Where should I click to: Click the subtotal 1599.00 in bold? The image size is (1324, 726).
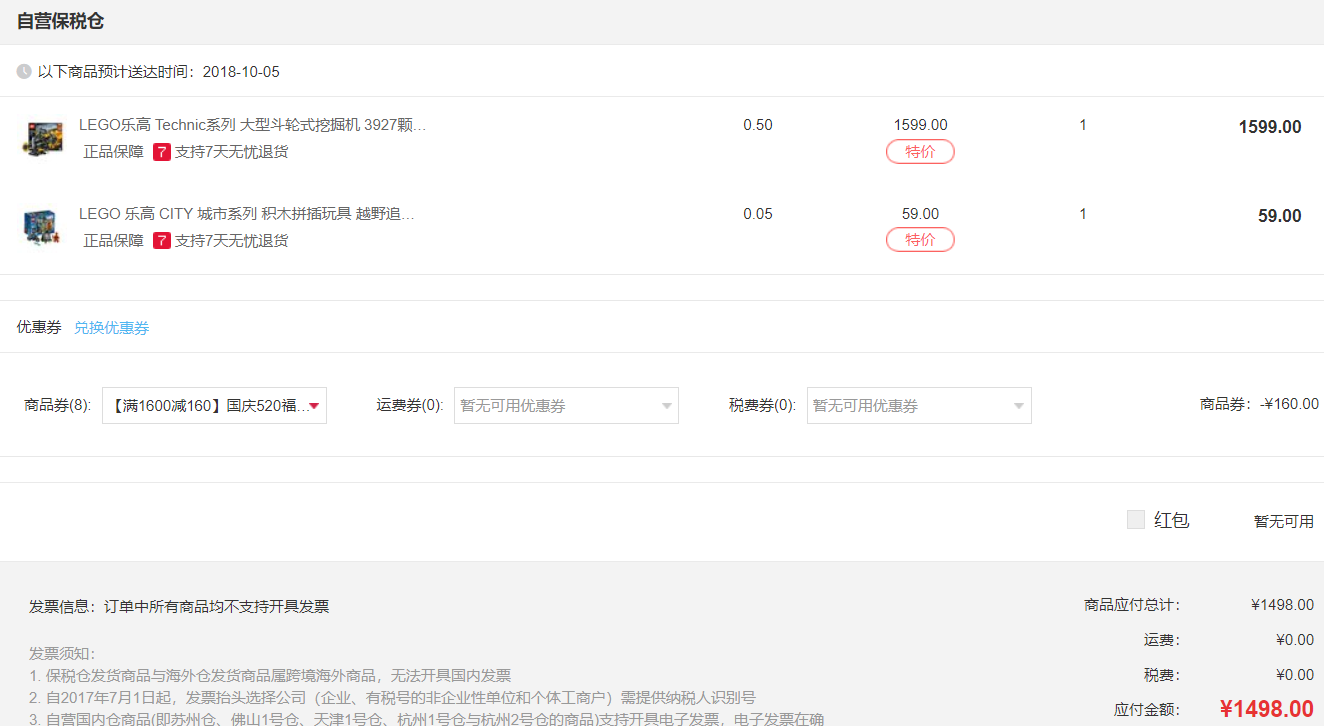[1270, 127]
